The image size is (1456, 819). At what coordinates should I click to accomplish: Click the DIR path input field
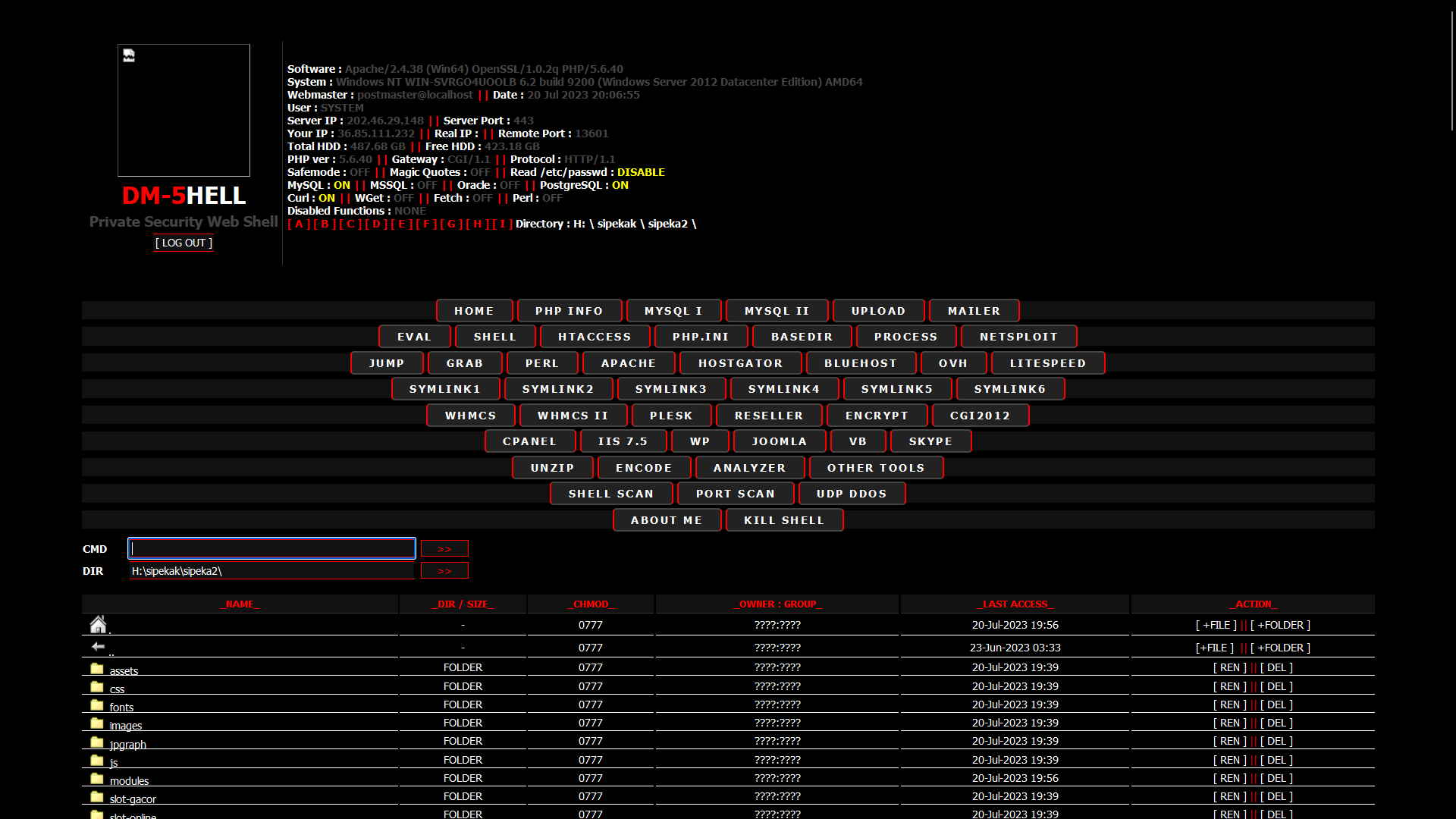click(x=271, y=570)
